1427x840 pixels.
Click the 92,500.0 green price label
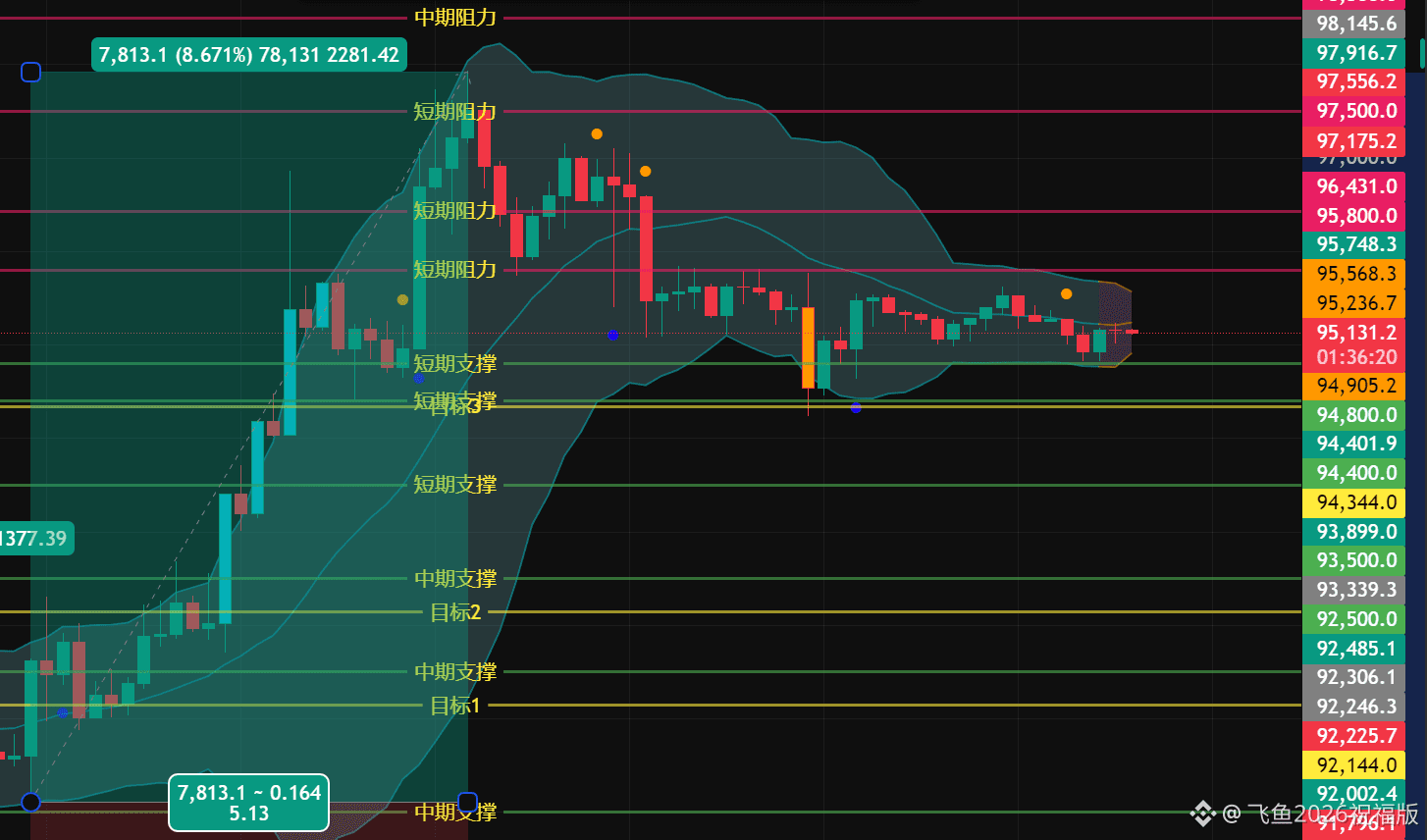[1354, 619]
